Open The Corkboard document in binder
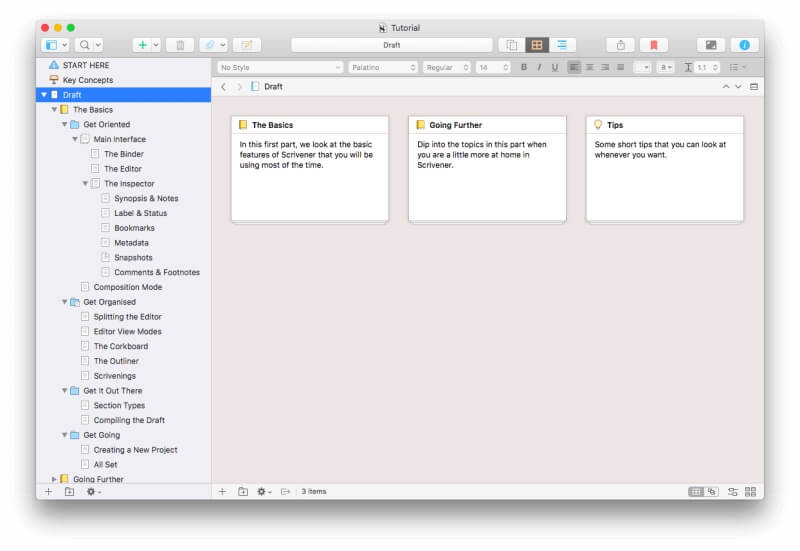800x551 pixels. pos(123,346)
